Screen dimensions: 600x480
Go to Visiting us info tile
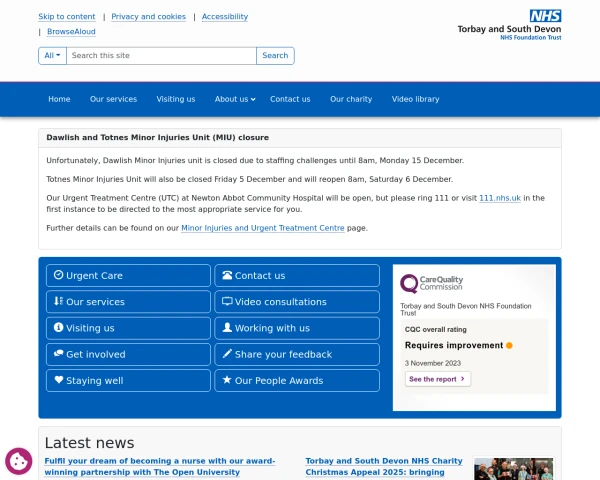click(x=128, y=328)
